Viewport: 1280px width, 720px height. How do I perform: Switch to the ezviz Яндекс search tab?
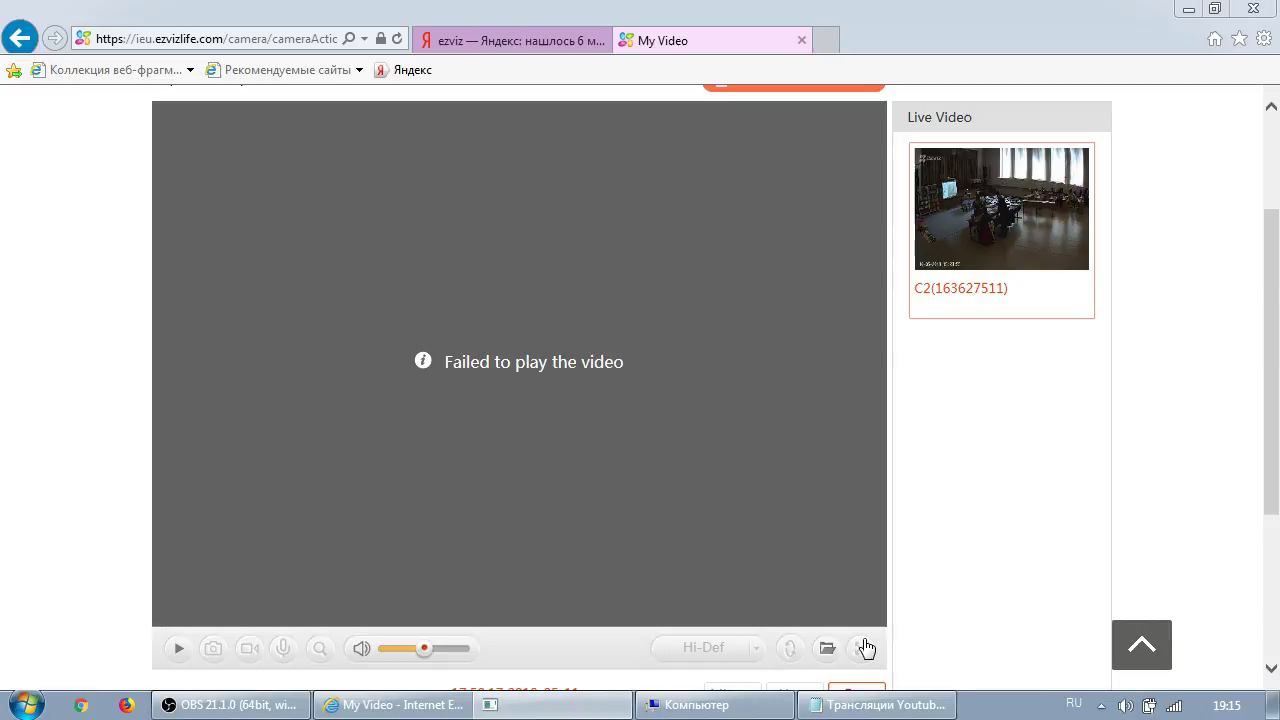coord(512,40)
